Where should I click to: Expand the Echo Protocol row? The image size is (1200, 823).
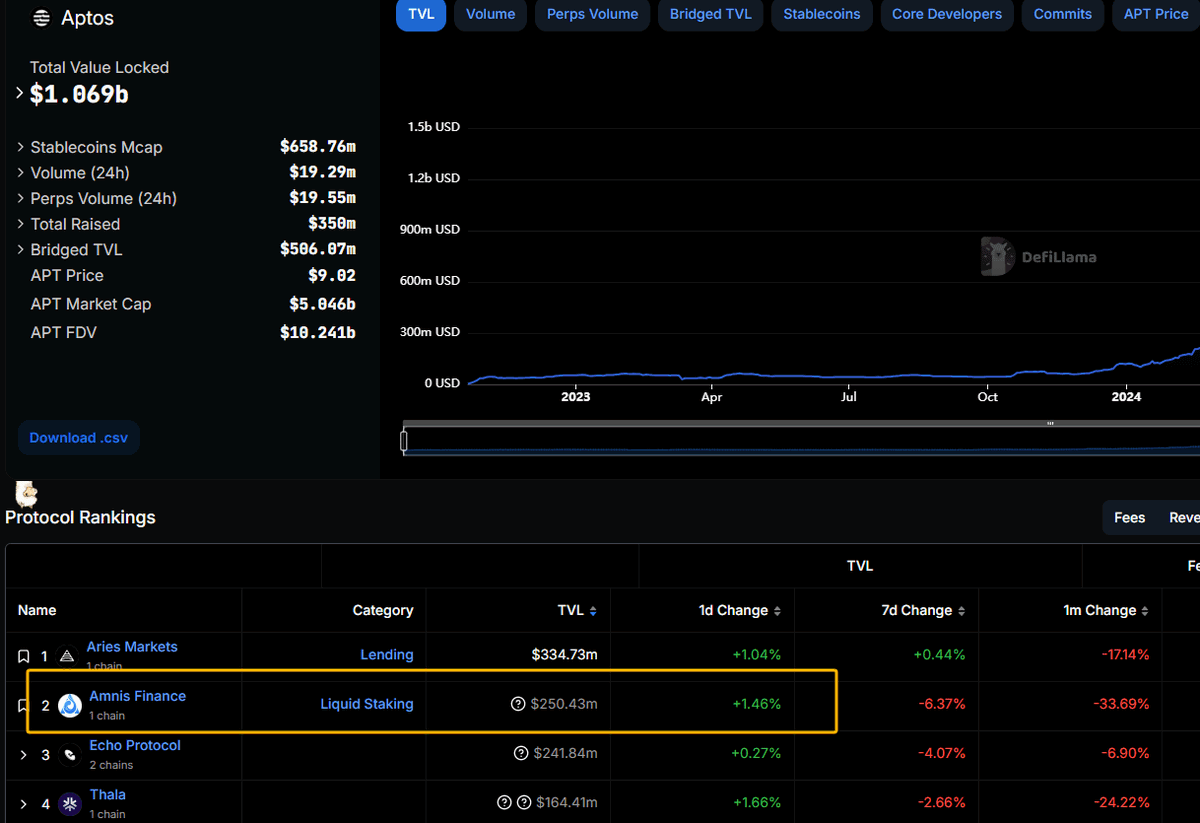[x=24, y=755]
